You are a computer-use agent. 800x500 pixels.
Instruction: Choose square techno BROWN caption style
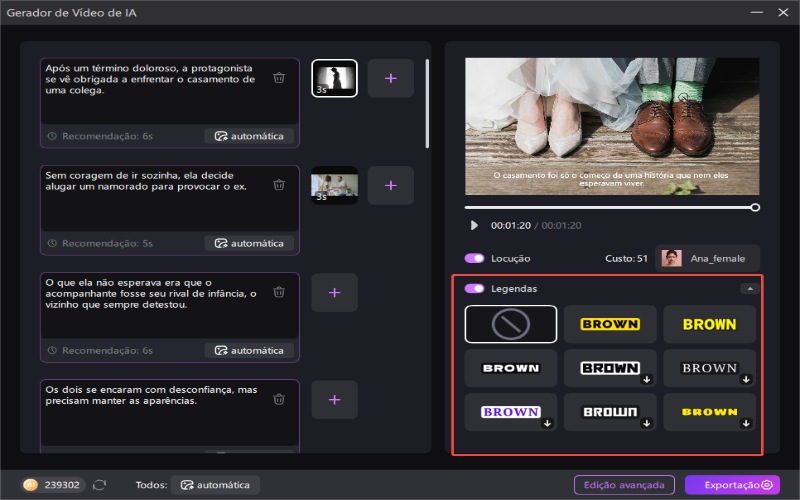tap(610, 412)
